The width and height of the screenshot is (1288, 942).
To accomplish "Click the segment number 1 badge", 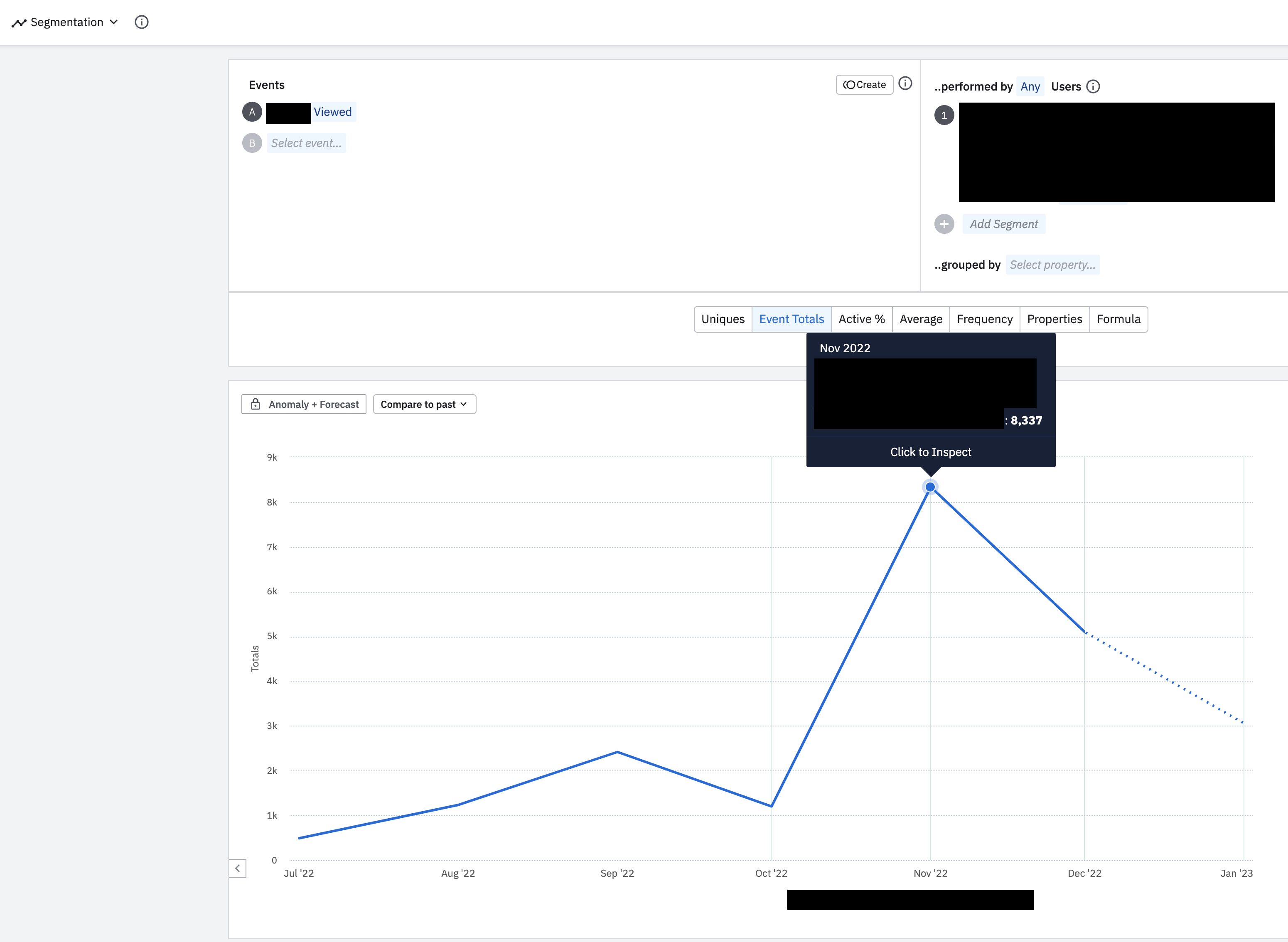I will point(944,115).
